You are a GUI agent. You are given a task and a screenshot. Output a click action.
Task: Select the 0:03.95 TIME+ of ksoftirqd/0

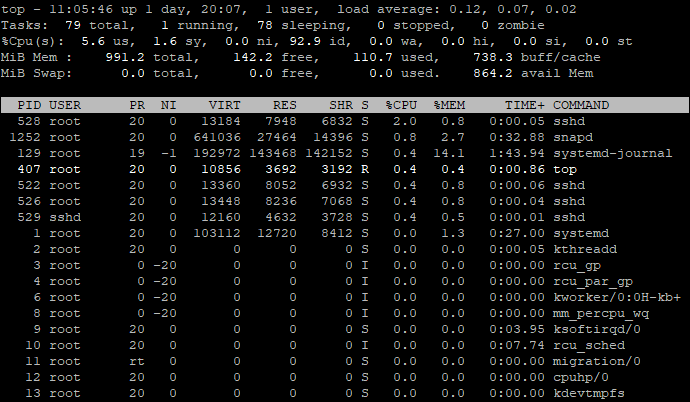point(517,329)
